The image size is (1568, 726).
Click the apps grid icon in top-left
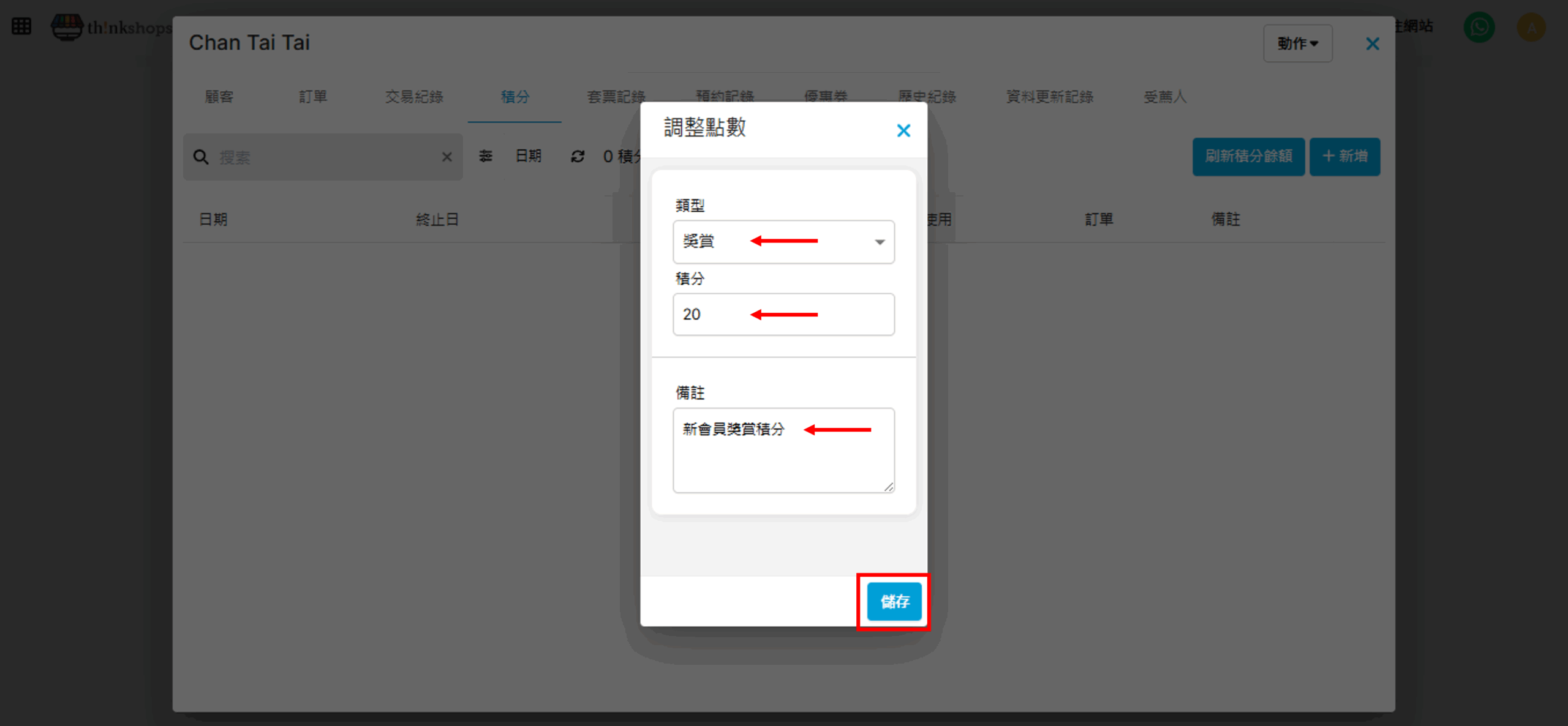tap(21, 26)
